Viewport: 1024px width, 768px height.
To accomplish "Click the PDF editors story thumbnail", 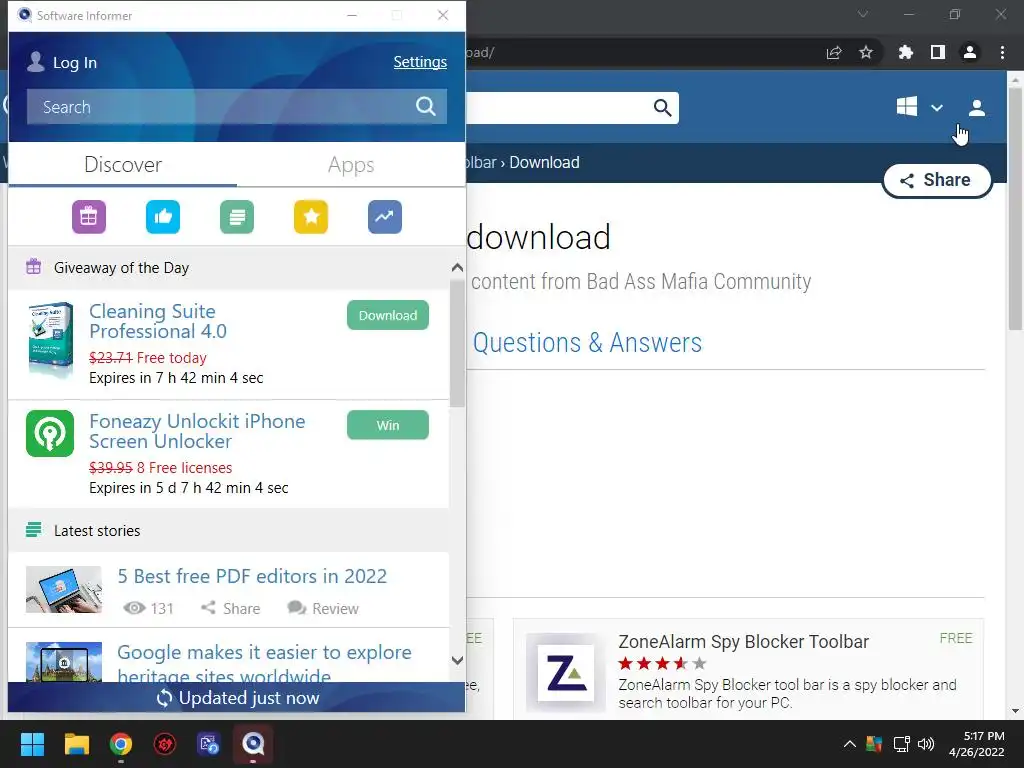I will (64, 590).
